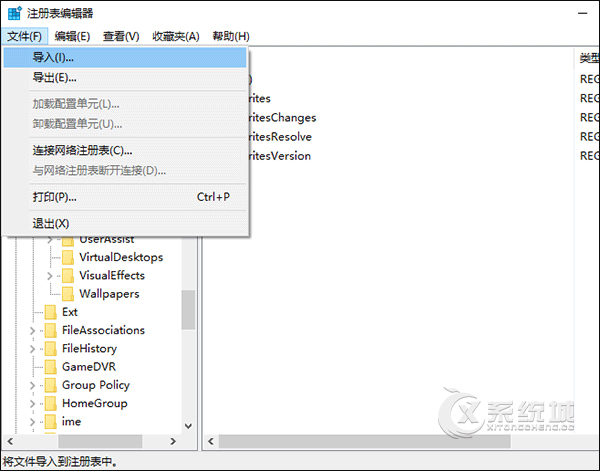Image resolution: width=600 pixels, height=471 pixels.
Task: Open the 编辑(E) menu
Action: [x=72, y=36]
